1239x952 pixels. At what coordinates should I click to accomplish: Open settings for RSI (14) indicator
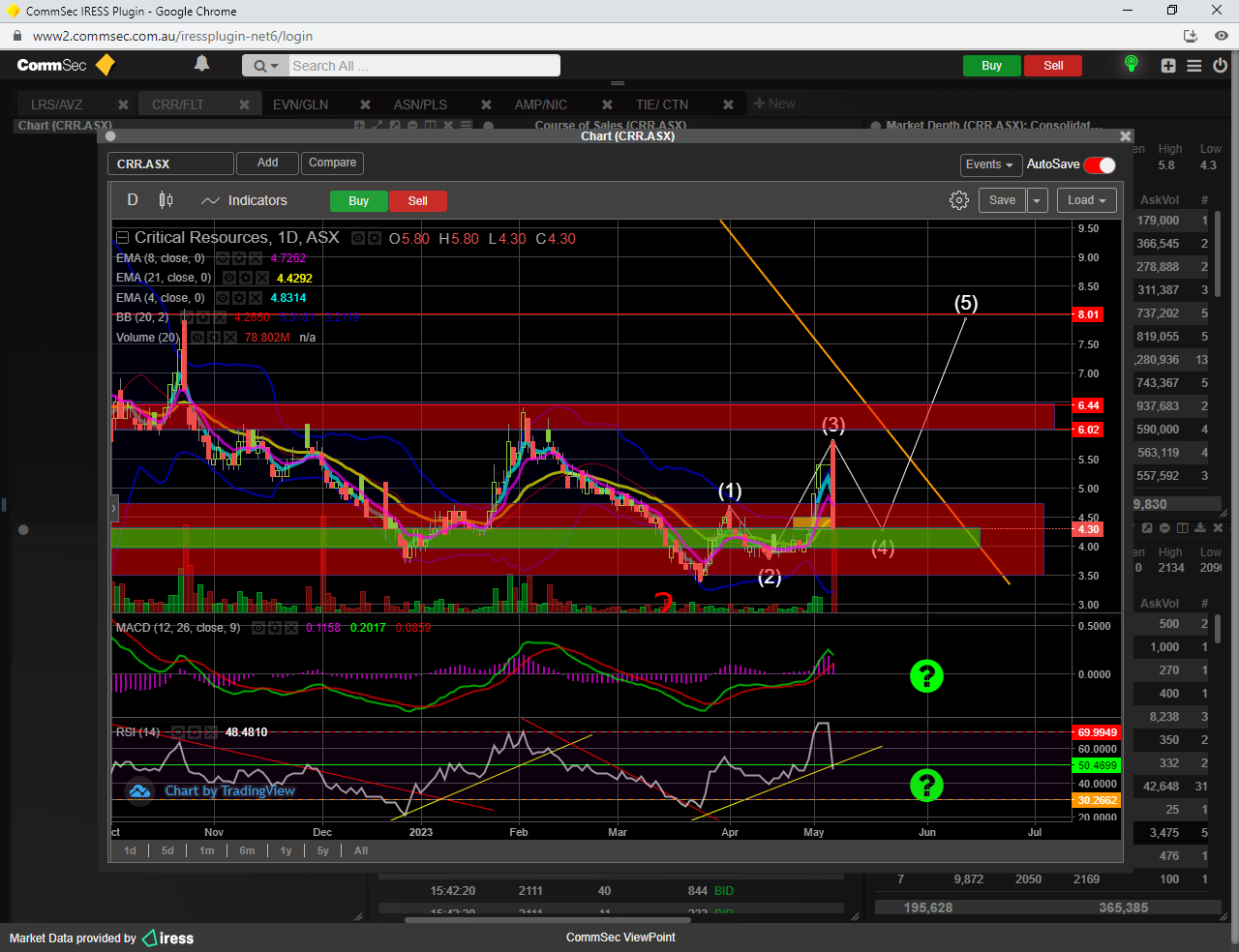pyautogui.click(x=195, y=732)
